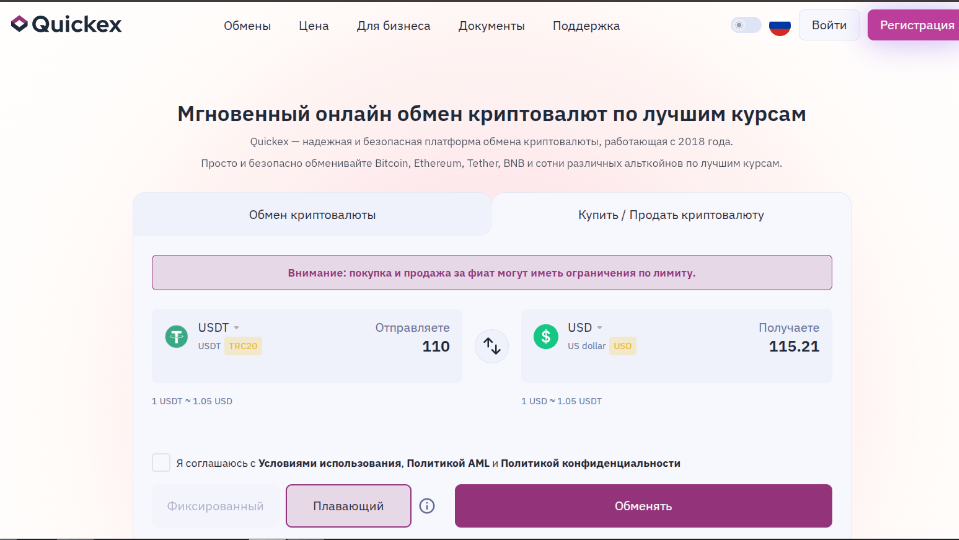
Task: Click the rate text '1 USD ~ 1.05 USDT'
Action: click(561, 401)
